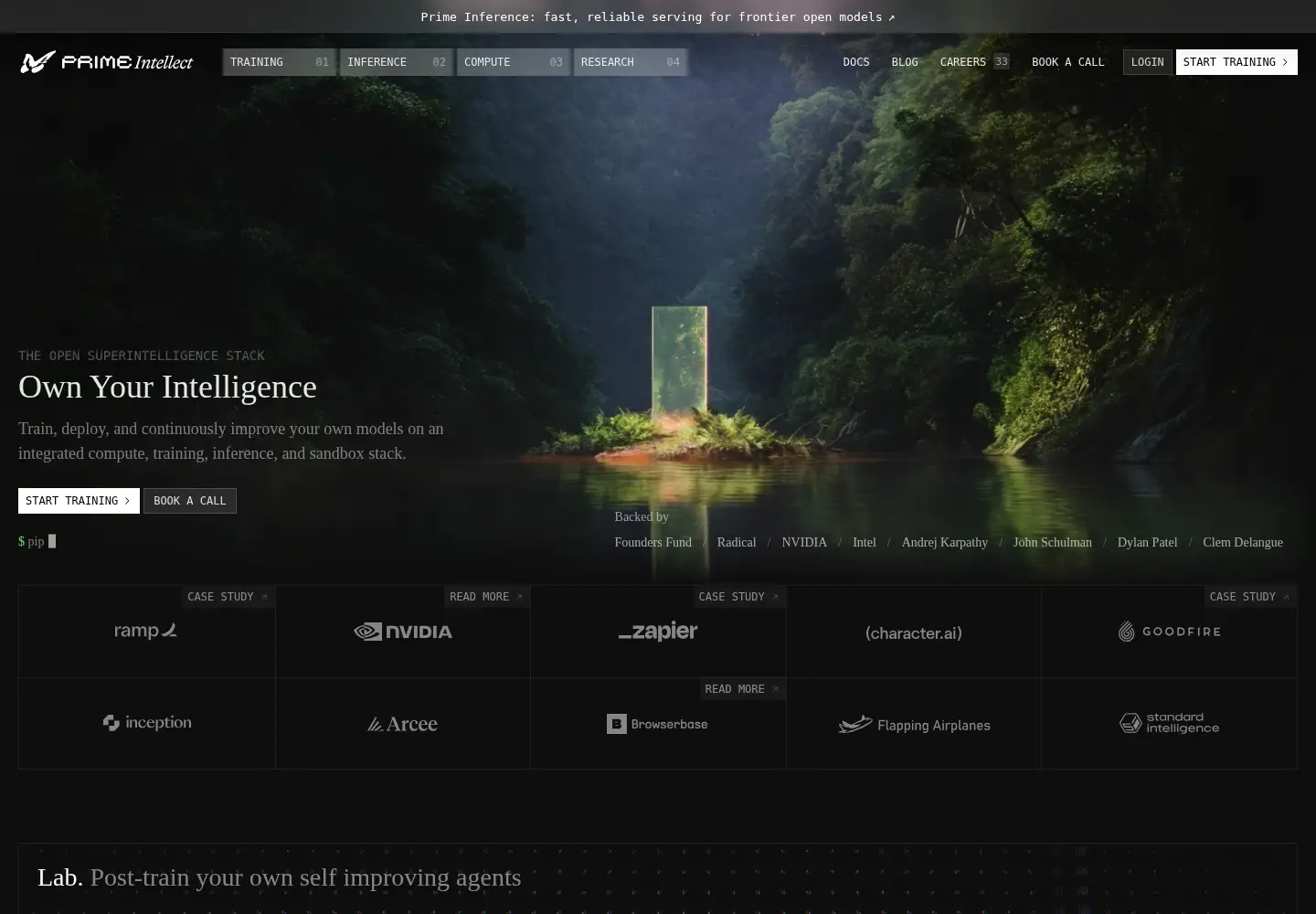Screen dimensions: 1316x914
Task: Open the Training menu
Action: [280, 62]
